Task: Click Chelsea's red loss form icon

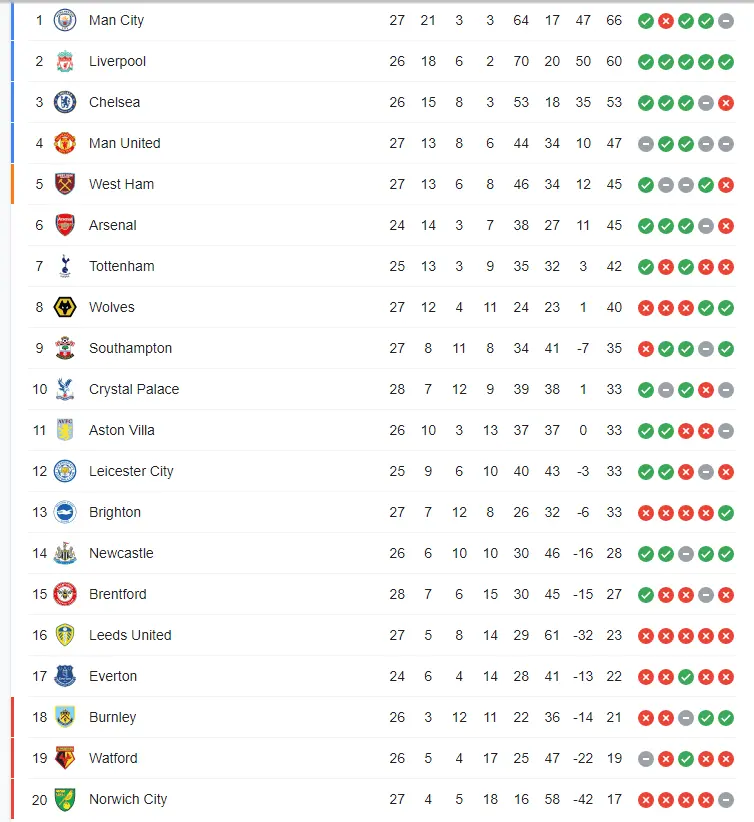Action: coord(726,102)
